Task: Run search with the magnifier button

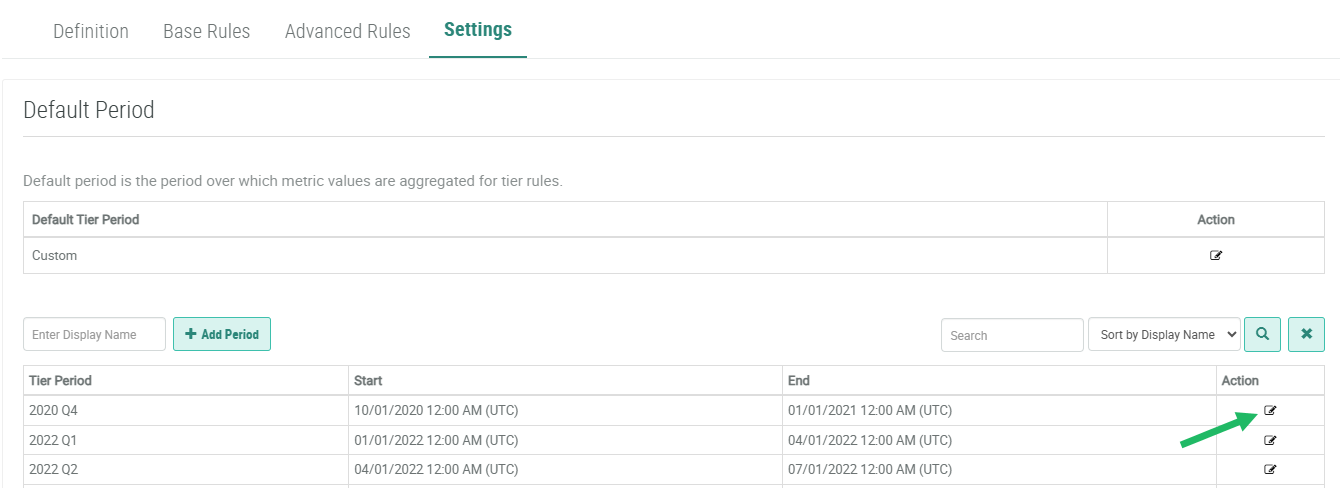Action: tap(1262, 335)
